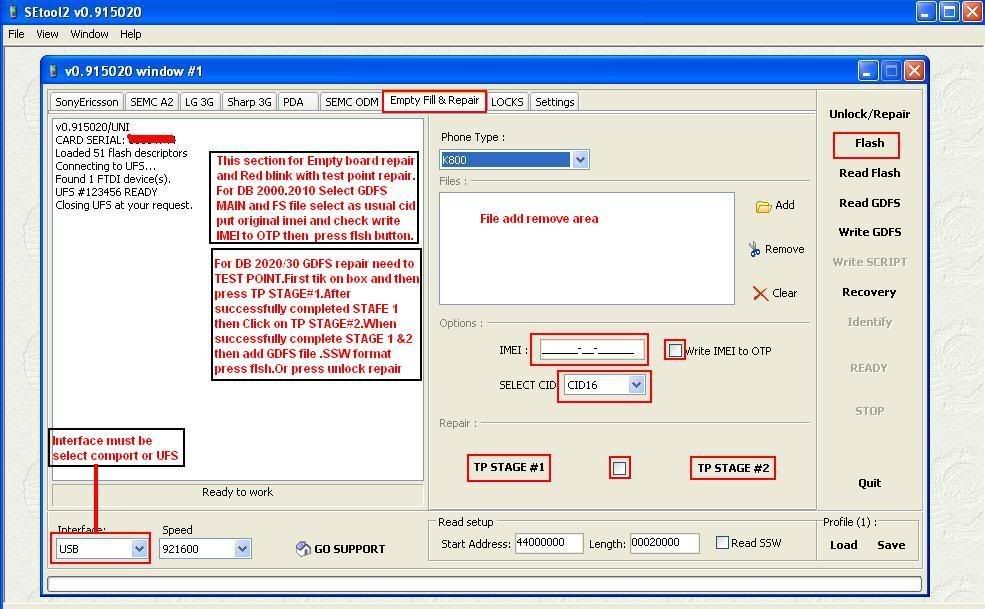Maximize the main SEtool2 window
Viewport: 985px width, 609px height.
point(949,11)
